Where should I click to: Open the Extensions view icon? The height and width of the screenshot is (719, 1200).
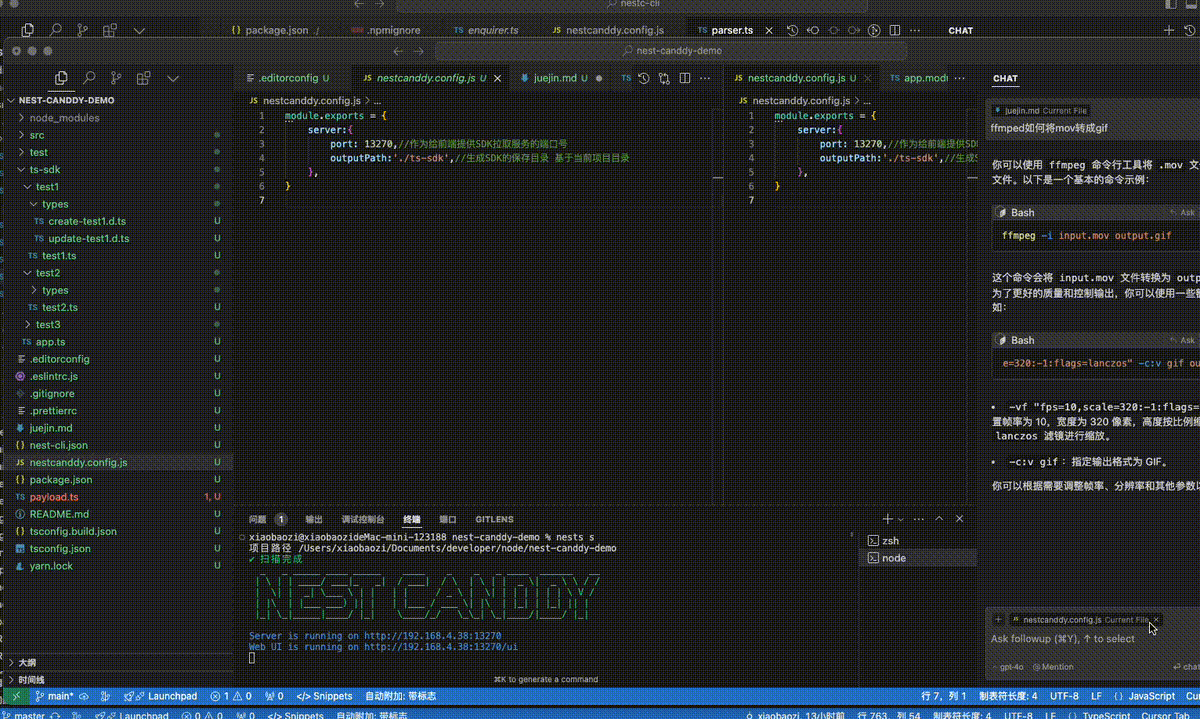click(x=143, y=77)
